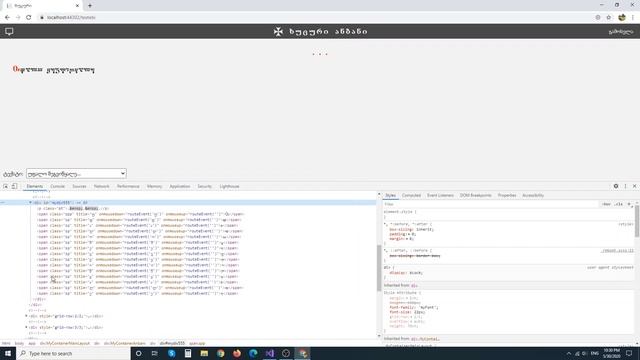Open the Chrome three-dot menu
The height and width of the screenshot is (360, 640).
633,18
